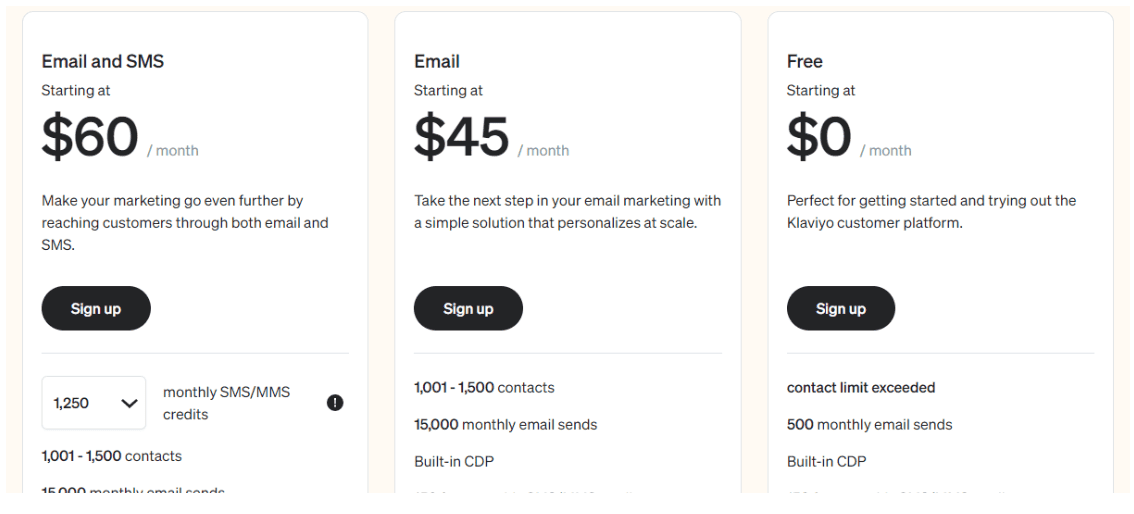1134x514 pixels.
Task: Click 15,000 monthly email sends in Email plan
Action: pos(506,424)
